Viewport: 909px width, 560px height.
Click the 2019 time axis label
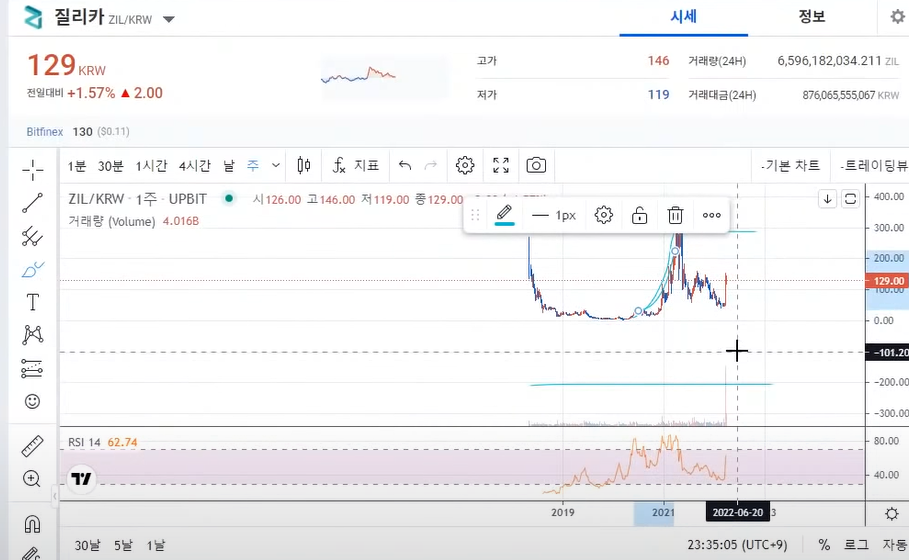[562, 512]
